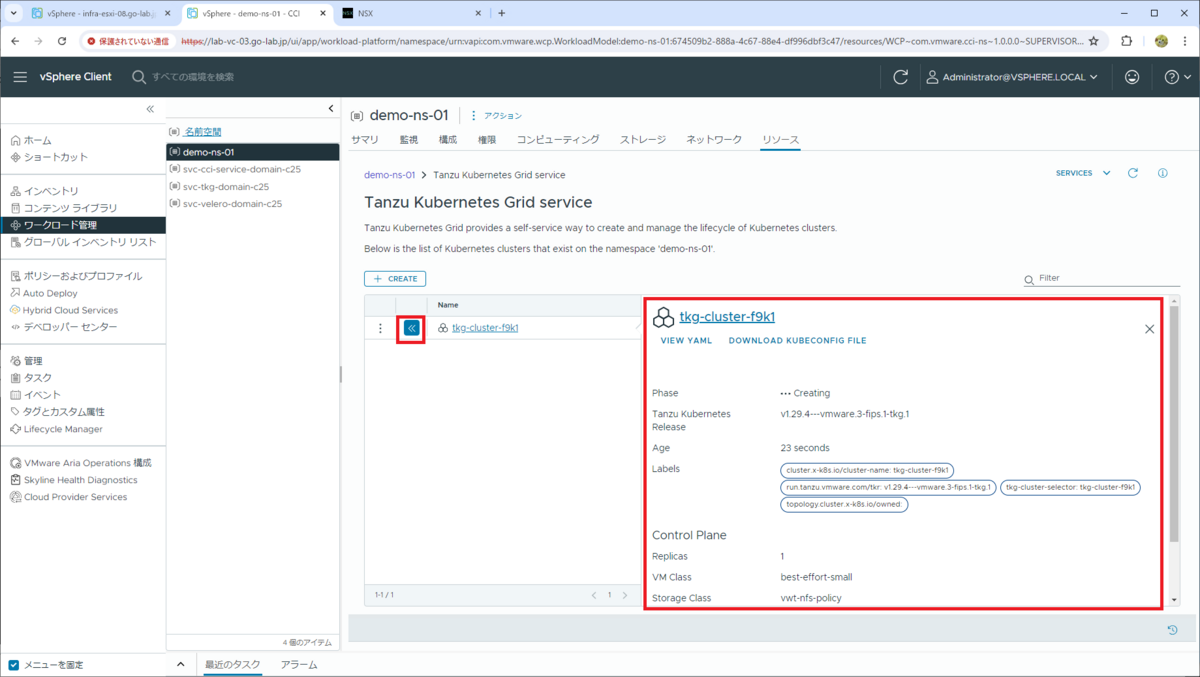
Task: Open the SERVICES dropdown
Action: (1080, 172)
